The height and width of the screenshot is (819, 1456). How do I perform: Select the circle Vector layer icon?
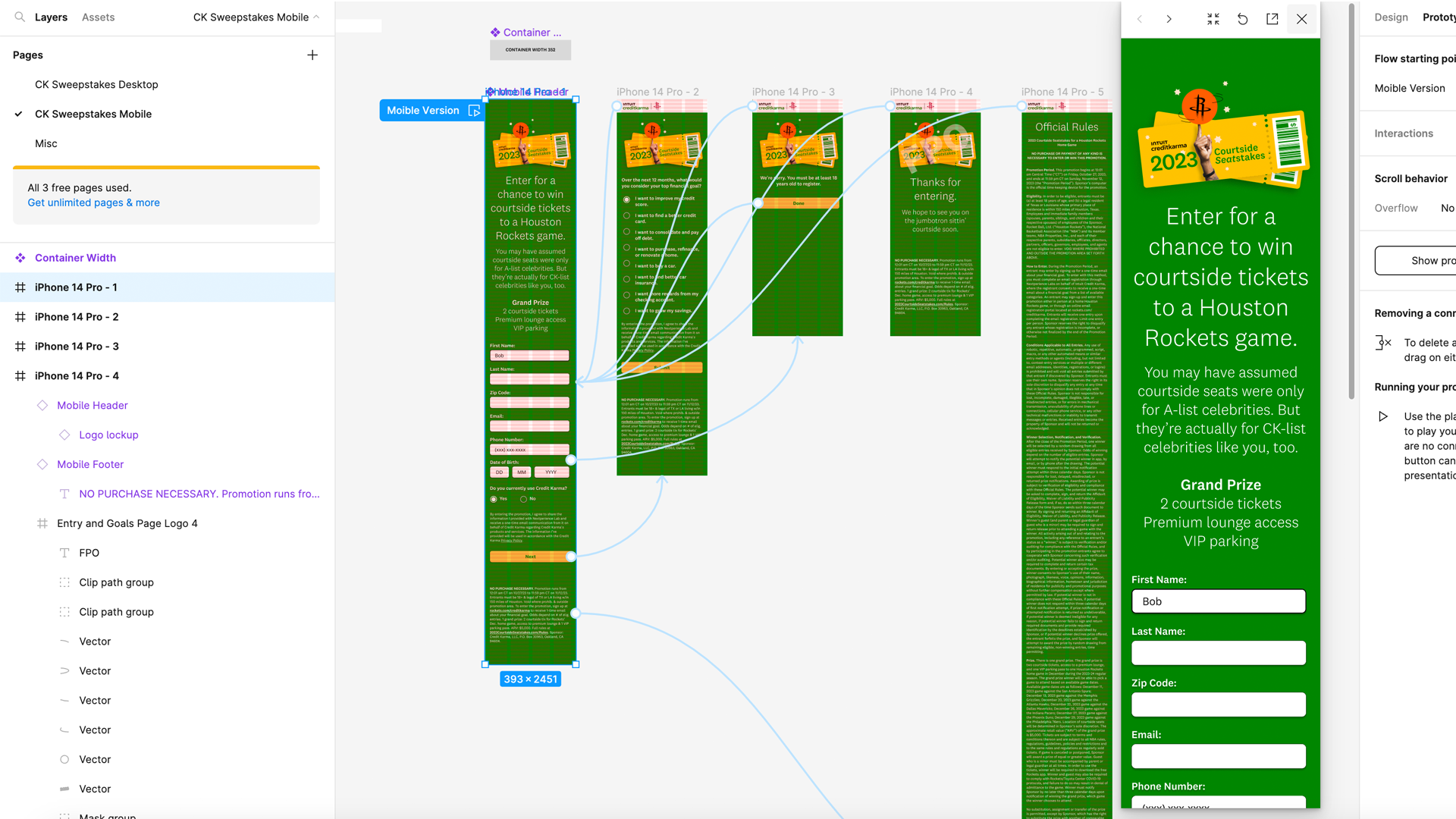(64, 759)
